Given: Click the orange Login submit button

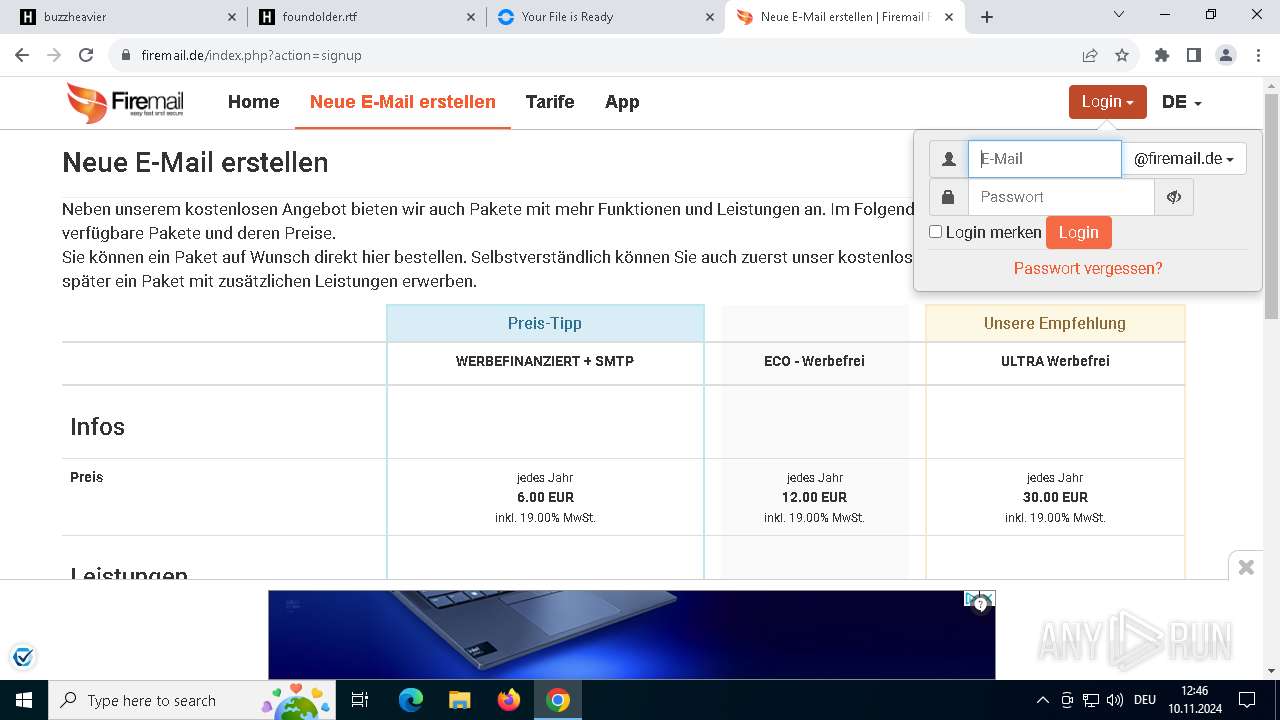Looking at the screenshot, I should coord(1078,232).
